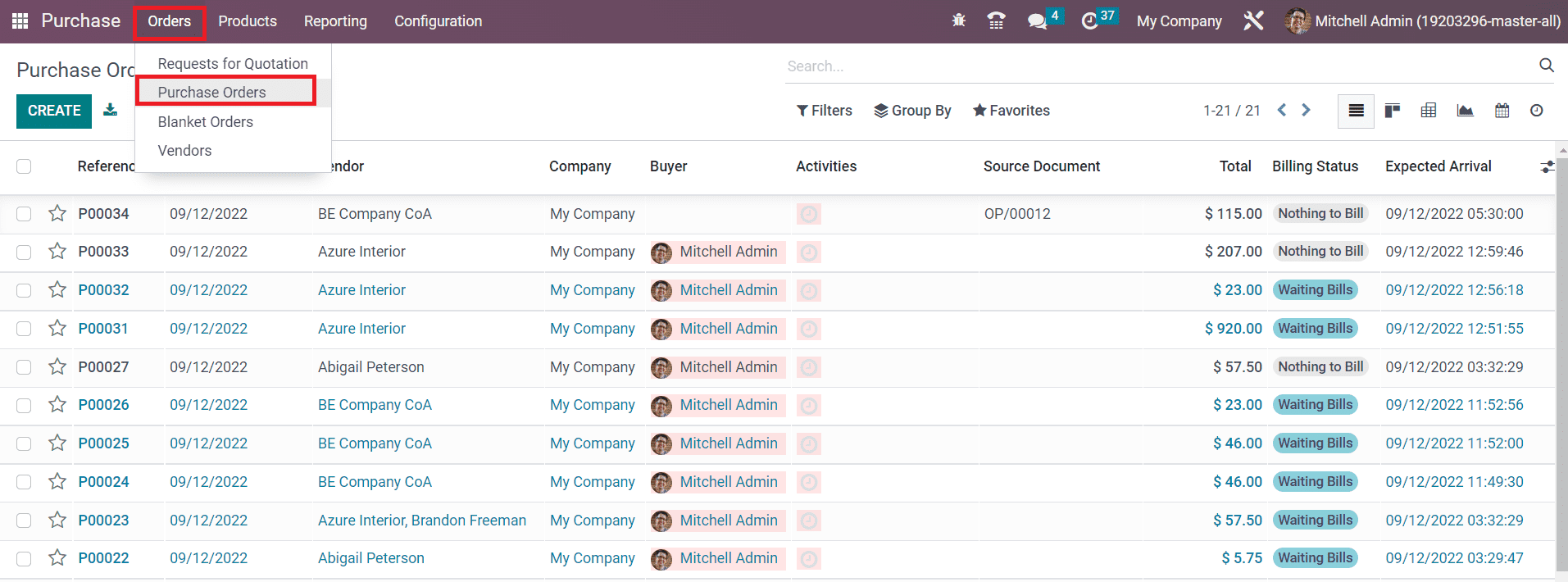This screenshot has height=582, width=1568.
Task: Open the Favorites dropdown
Action: 1011,111
